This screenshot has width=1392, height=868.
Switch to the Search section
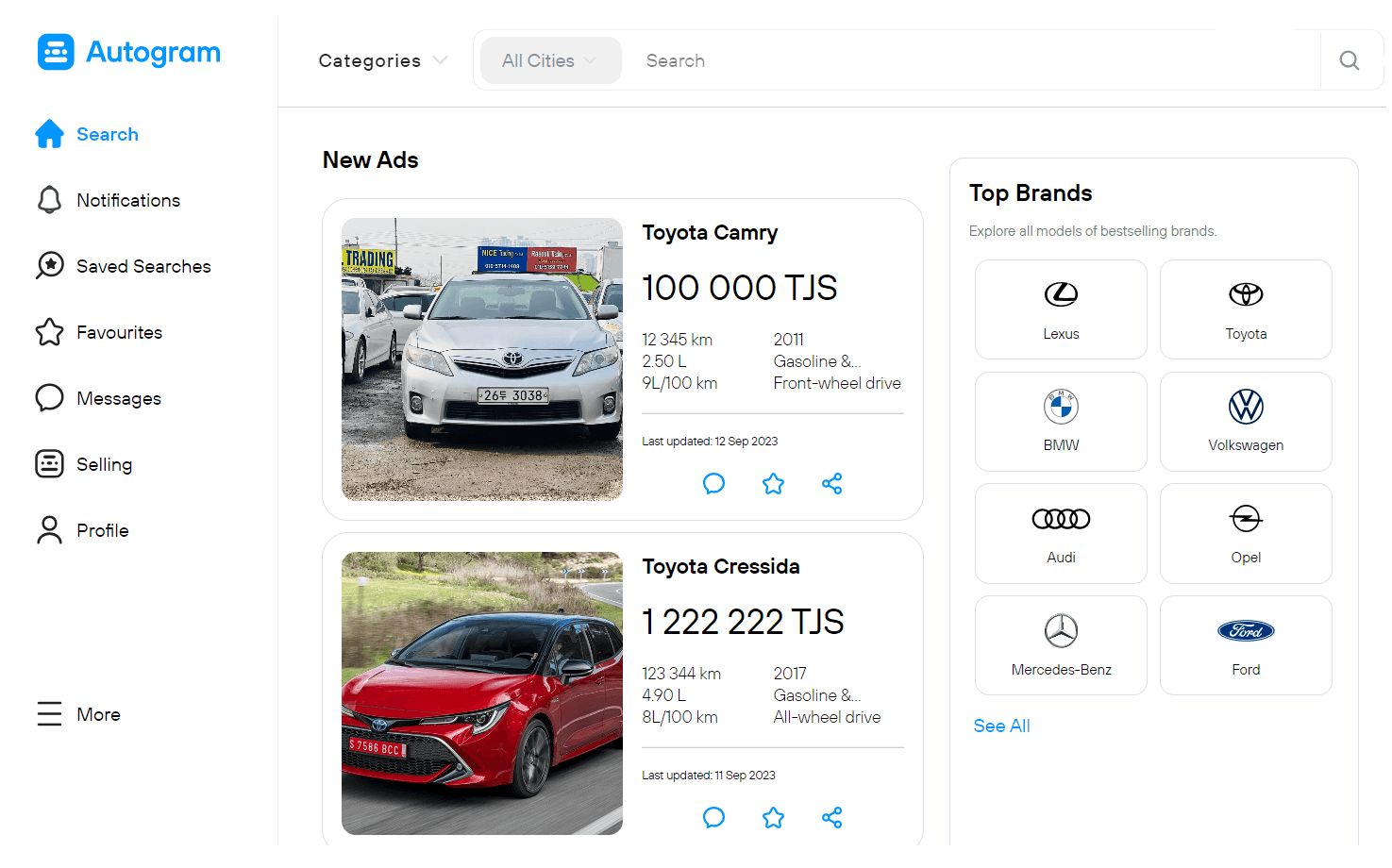pyautogui.click(x=108, y=134)
